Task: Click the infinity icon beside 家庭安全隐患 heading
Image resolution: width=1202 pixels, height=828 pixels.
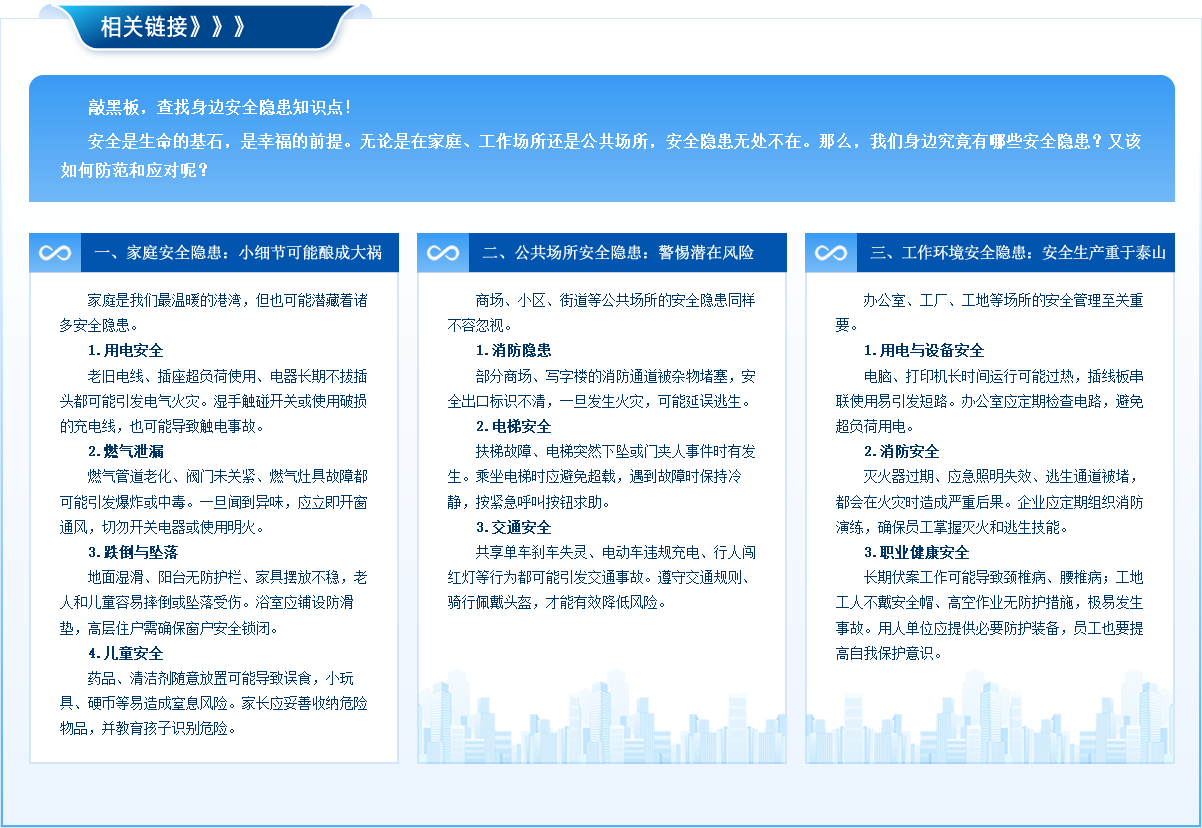Action: 55,253
